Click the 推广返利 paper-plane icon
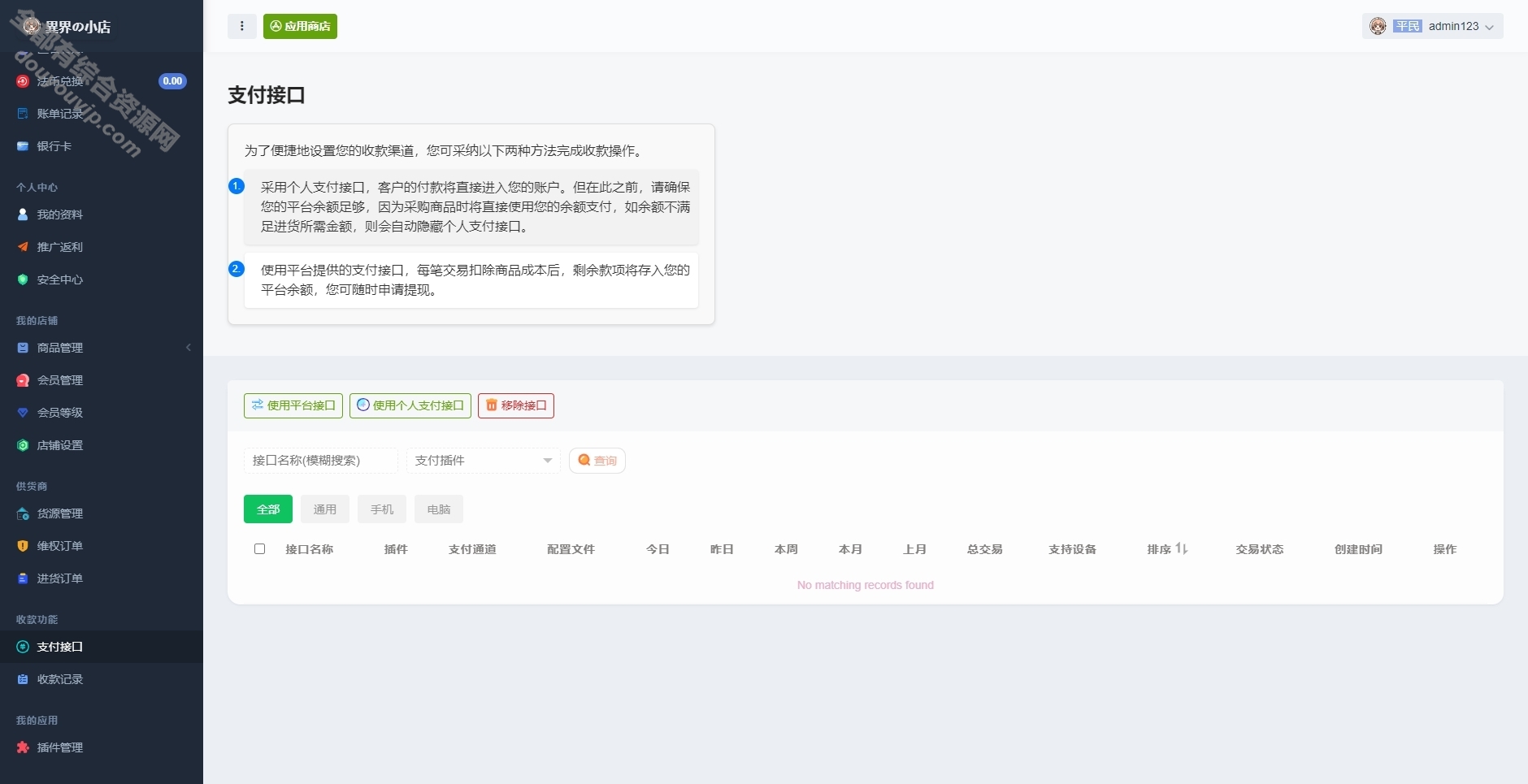Screen dimensions: 1528x784 tap(23, 247)
